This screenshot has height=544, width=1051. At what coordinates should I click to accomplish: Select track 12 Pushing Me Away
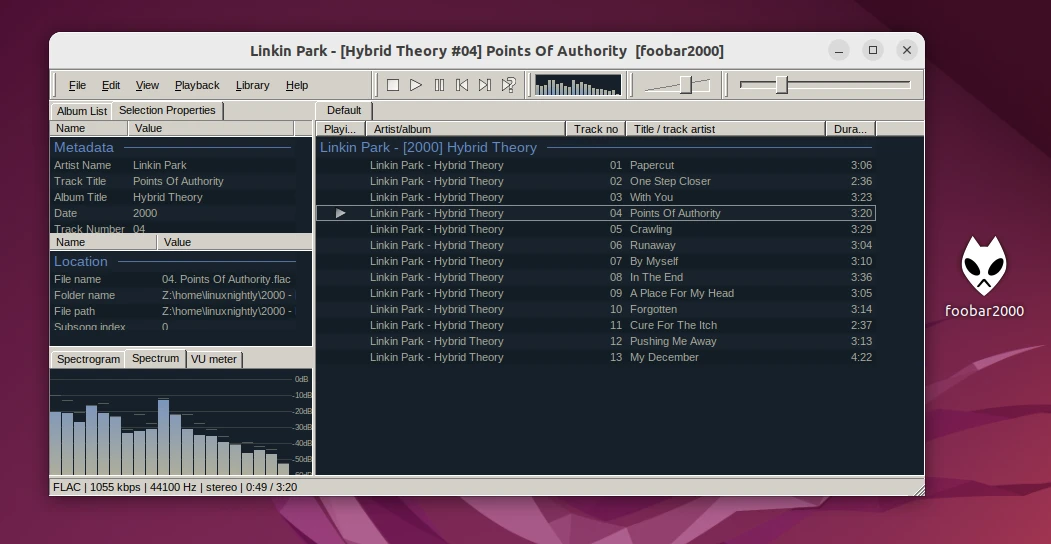pos(595,341)
